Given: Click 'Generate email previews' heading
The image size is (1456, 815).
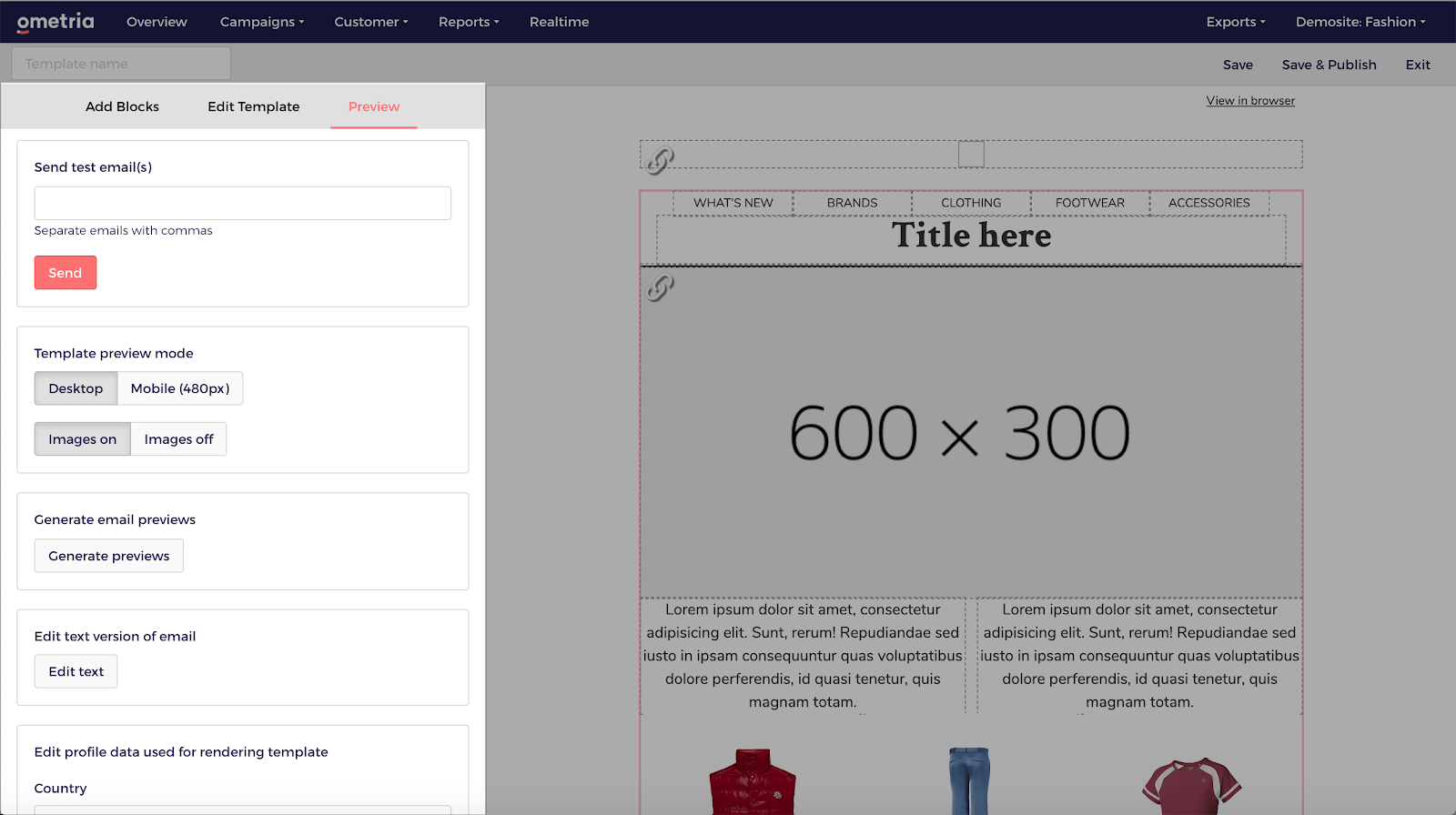Looking at the screenshot, I should tap(115, 519).
